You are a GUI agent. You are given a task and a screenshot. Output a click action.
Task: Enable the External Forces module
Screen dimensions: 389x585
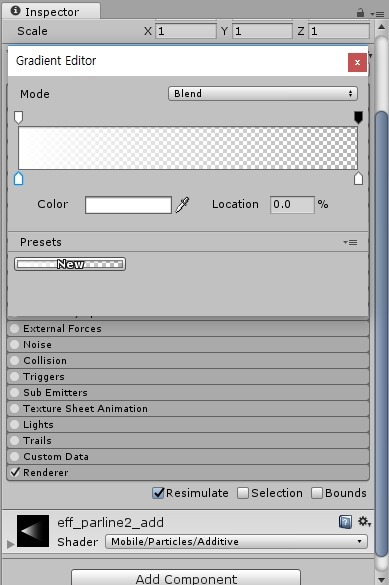coord(15,329)
